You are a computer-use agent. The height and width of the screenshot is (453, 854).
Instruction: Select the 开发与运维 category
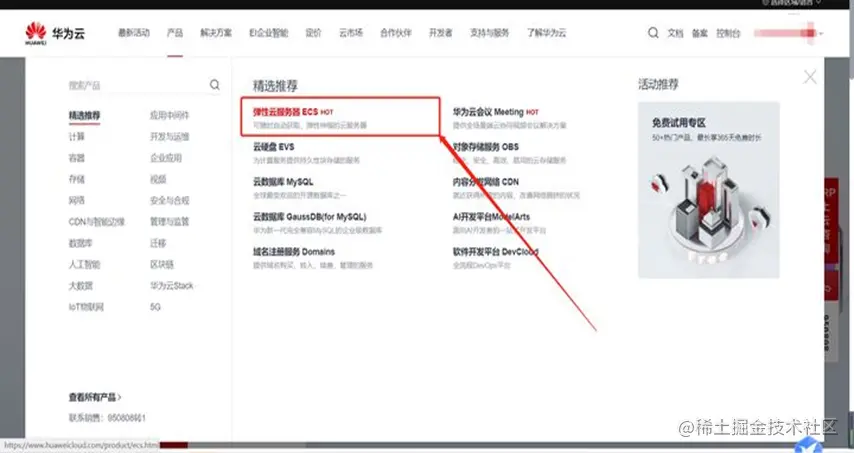169,137
